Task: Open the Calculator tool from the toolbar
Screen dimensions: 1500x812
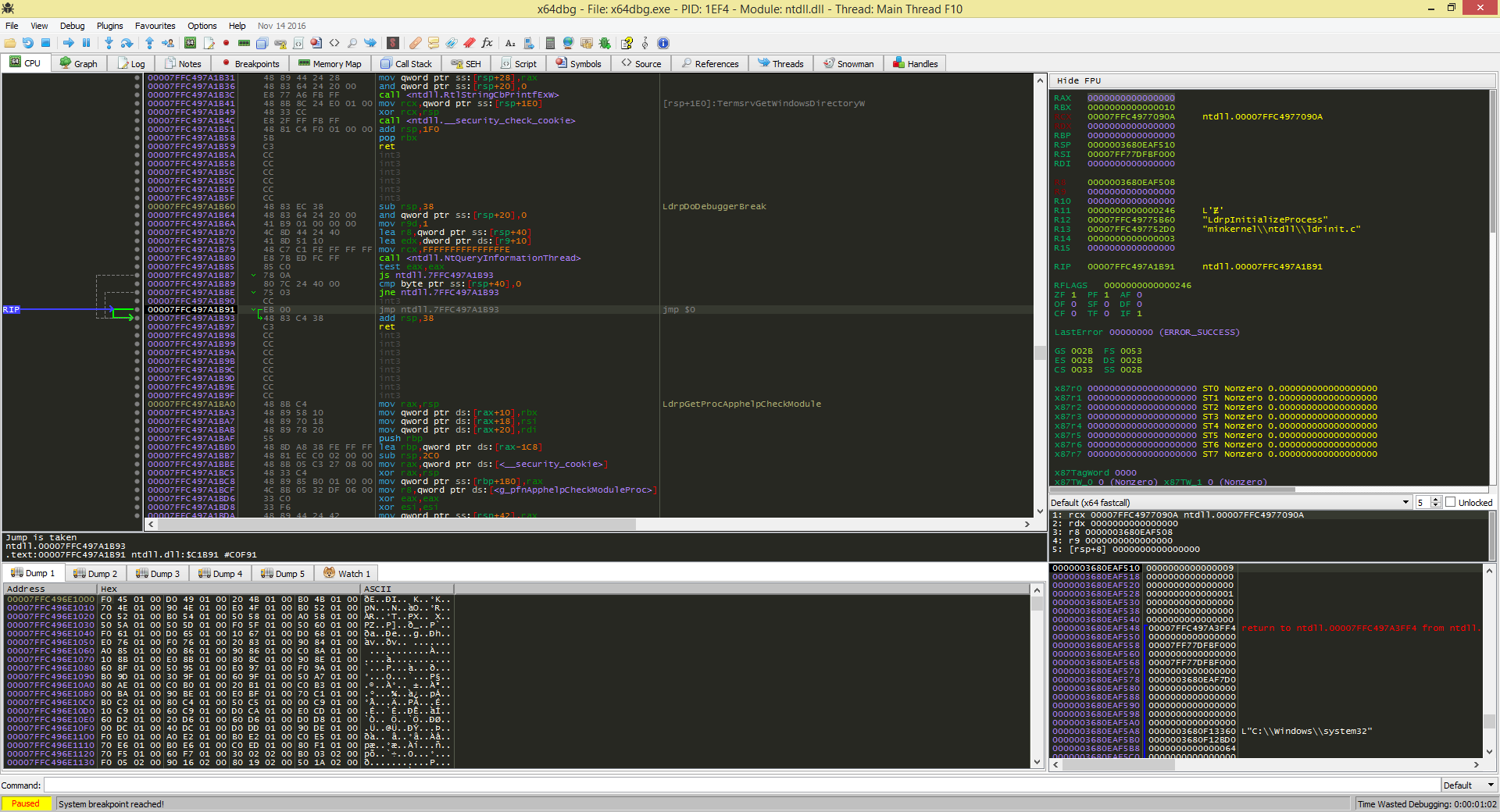Action: pos(550,43)
